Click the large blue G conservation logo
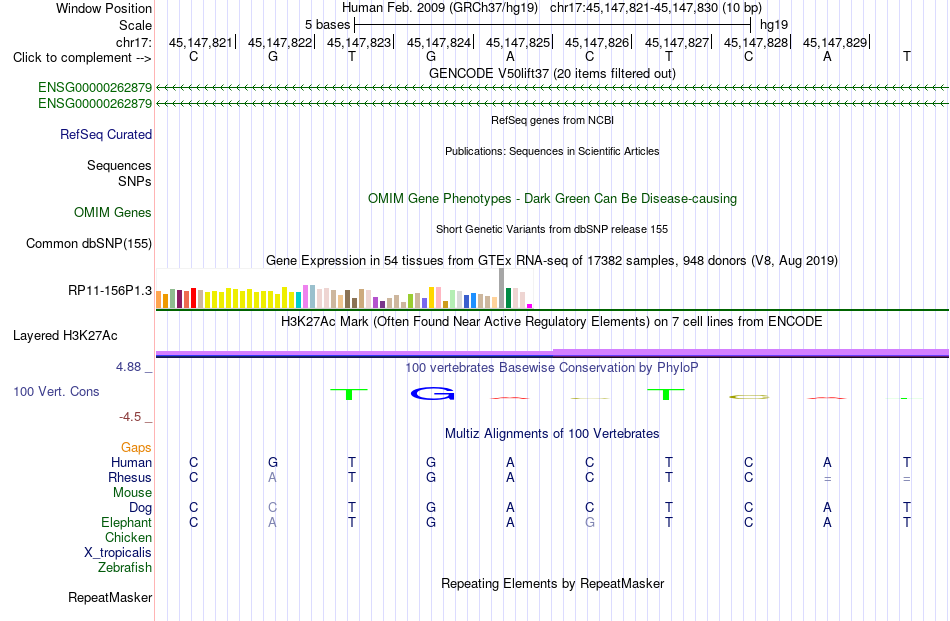This screenshot has height=621, width=950. point(432,394)
